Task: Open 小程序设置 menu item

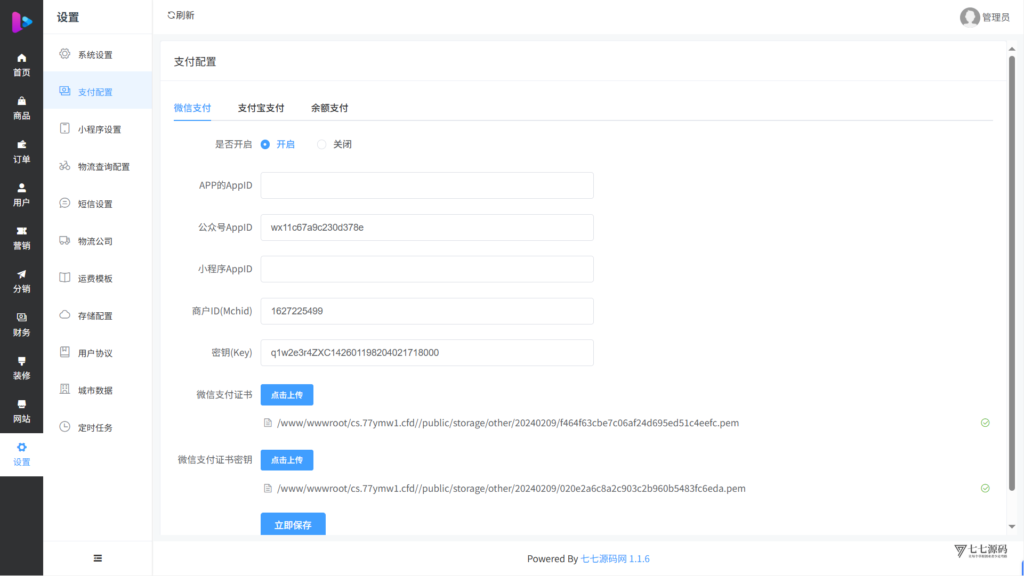Action: click(98, 129)
